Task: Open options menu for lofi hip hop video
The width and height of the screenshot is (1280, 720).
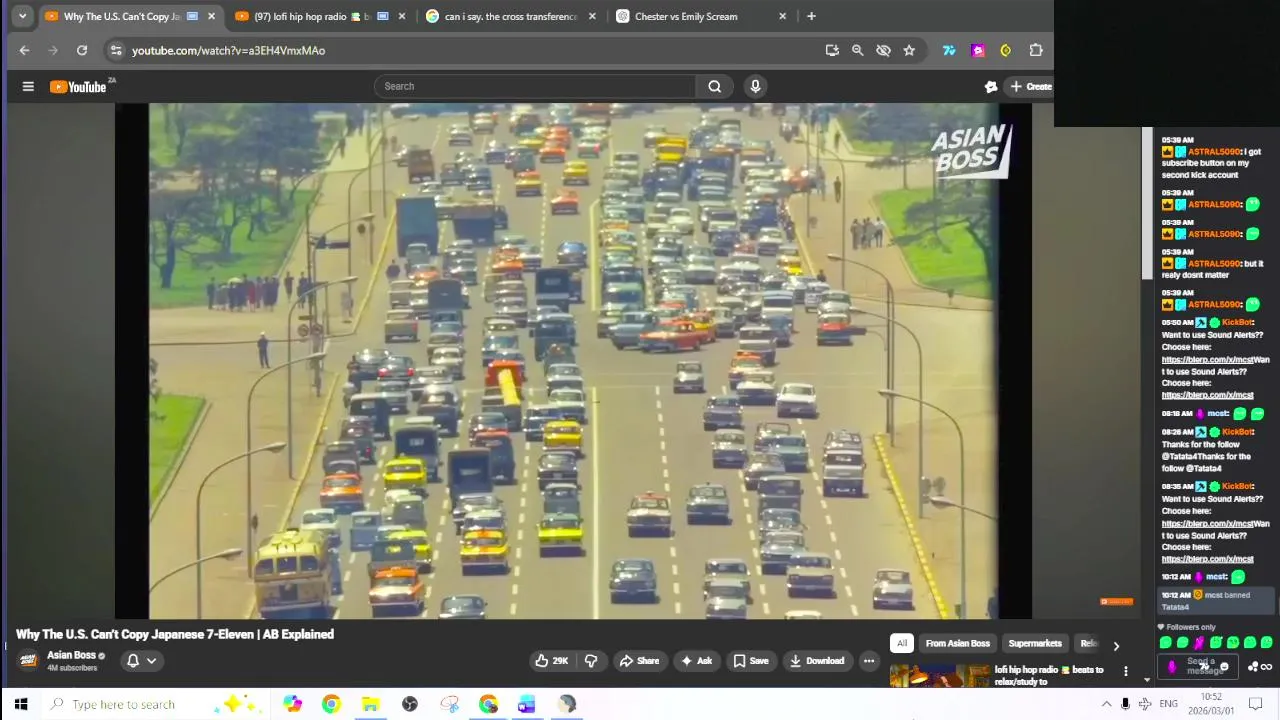Action: [x=1125, y=671]
